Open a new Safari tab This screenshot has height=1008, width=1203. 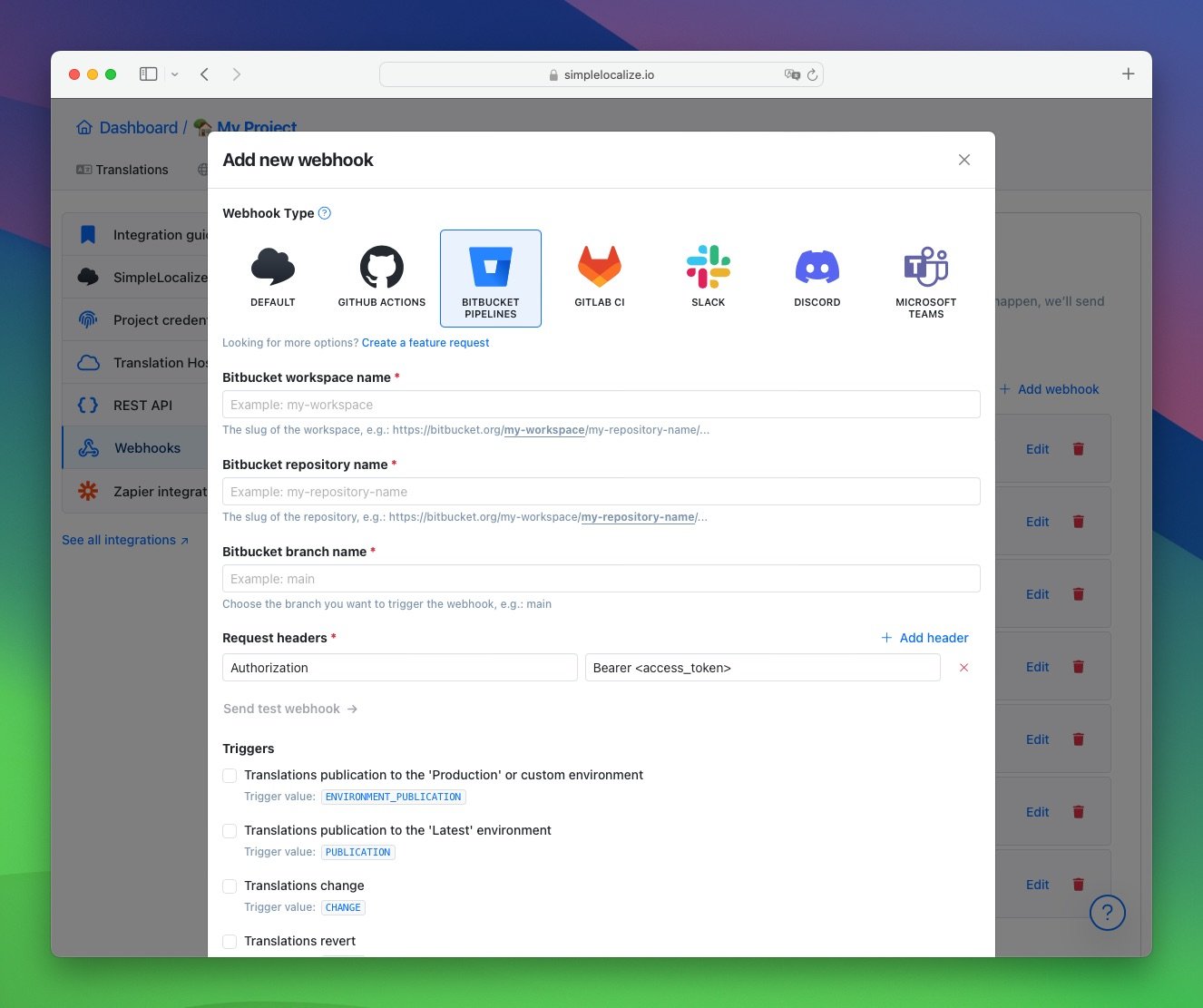click(x=1128, y=73)
